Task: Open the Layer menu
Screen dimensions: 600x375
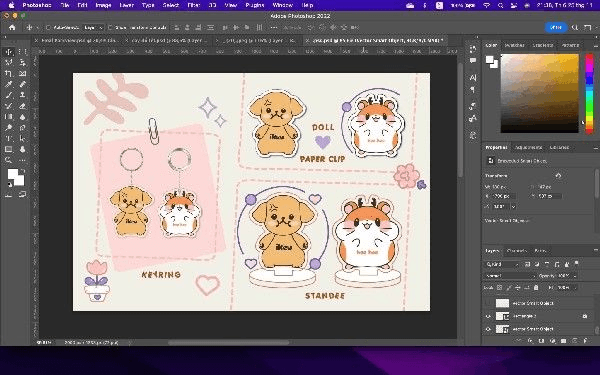Action: pyautogui.click(x=126, y=5)
